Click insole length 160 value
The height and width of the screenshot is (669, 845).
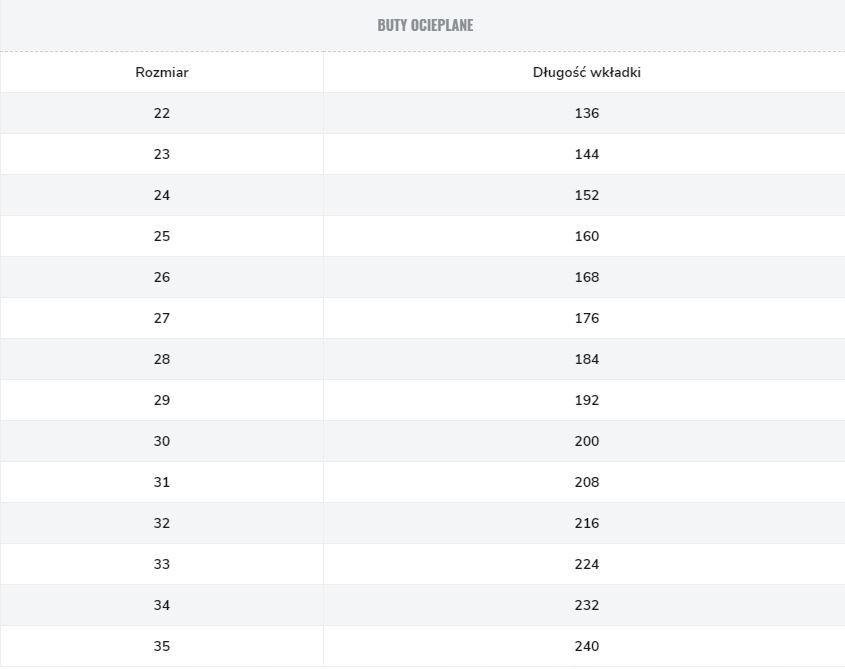click(x=587, y=236)
